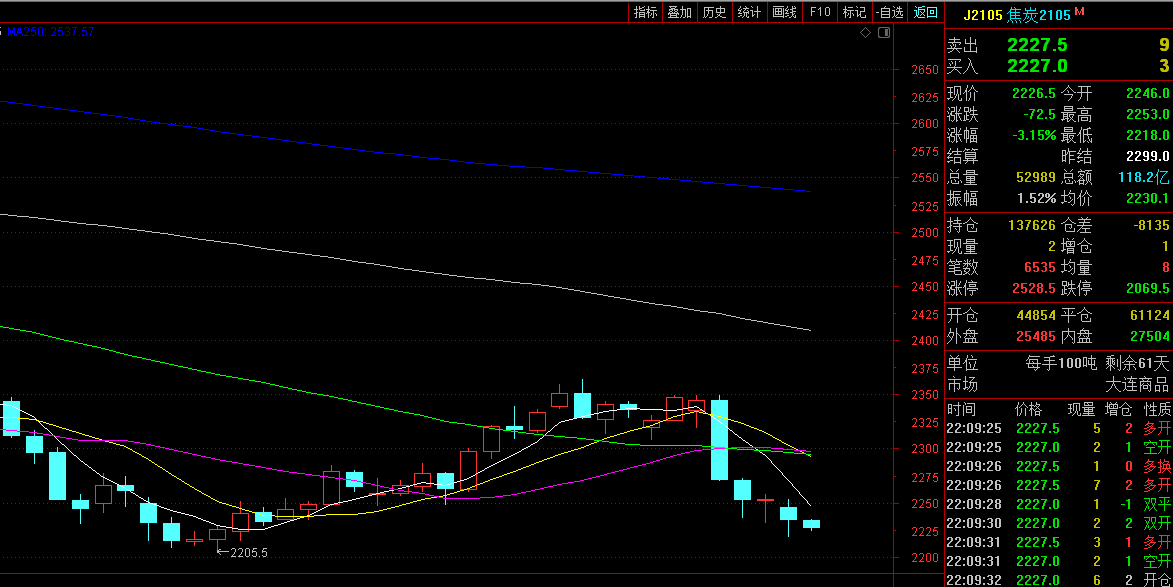Open the 历史 history view
The height and width of the screenshot is (587, 1173).
click(714, 12)
